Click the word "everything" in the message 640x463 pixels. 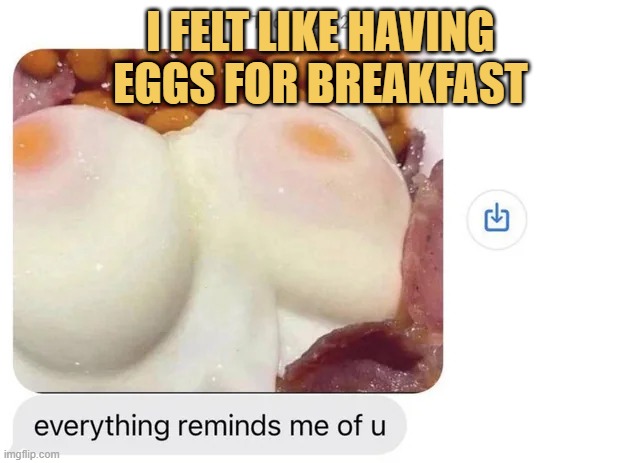click(x=101, y=426)
